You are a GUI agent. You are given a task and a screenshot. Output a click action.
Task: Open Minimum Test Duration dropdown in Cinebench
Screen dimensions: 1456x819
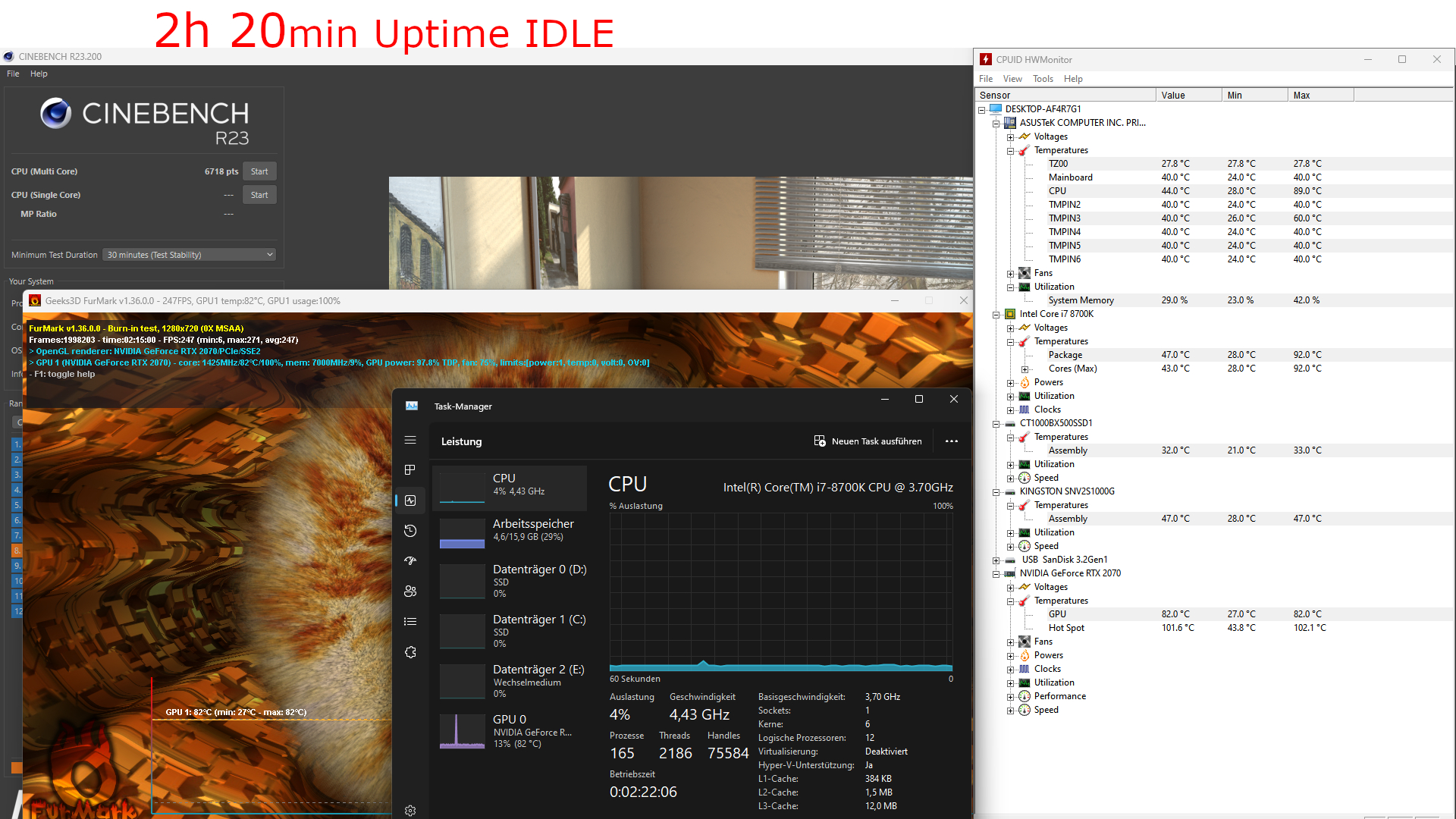(189, 255)
